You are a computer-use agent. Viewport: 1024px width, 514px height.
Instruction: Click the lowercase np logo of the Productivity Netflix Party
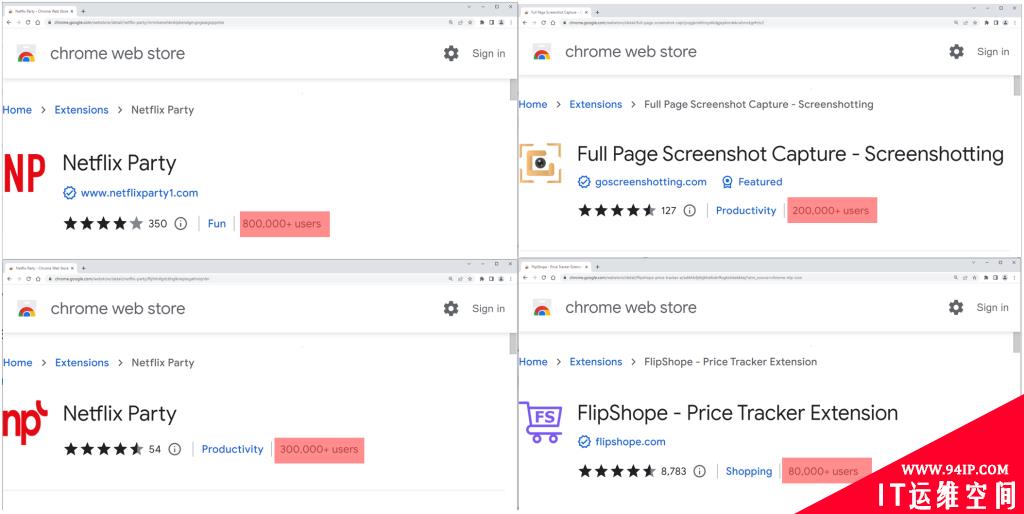pyautogui.click(x=25, y=422)
